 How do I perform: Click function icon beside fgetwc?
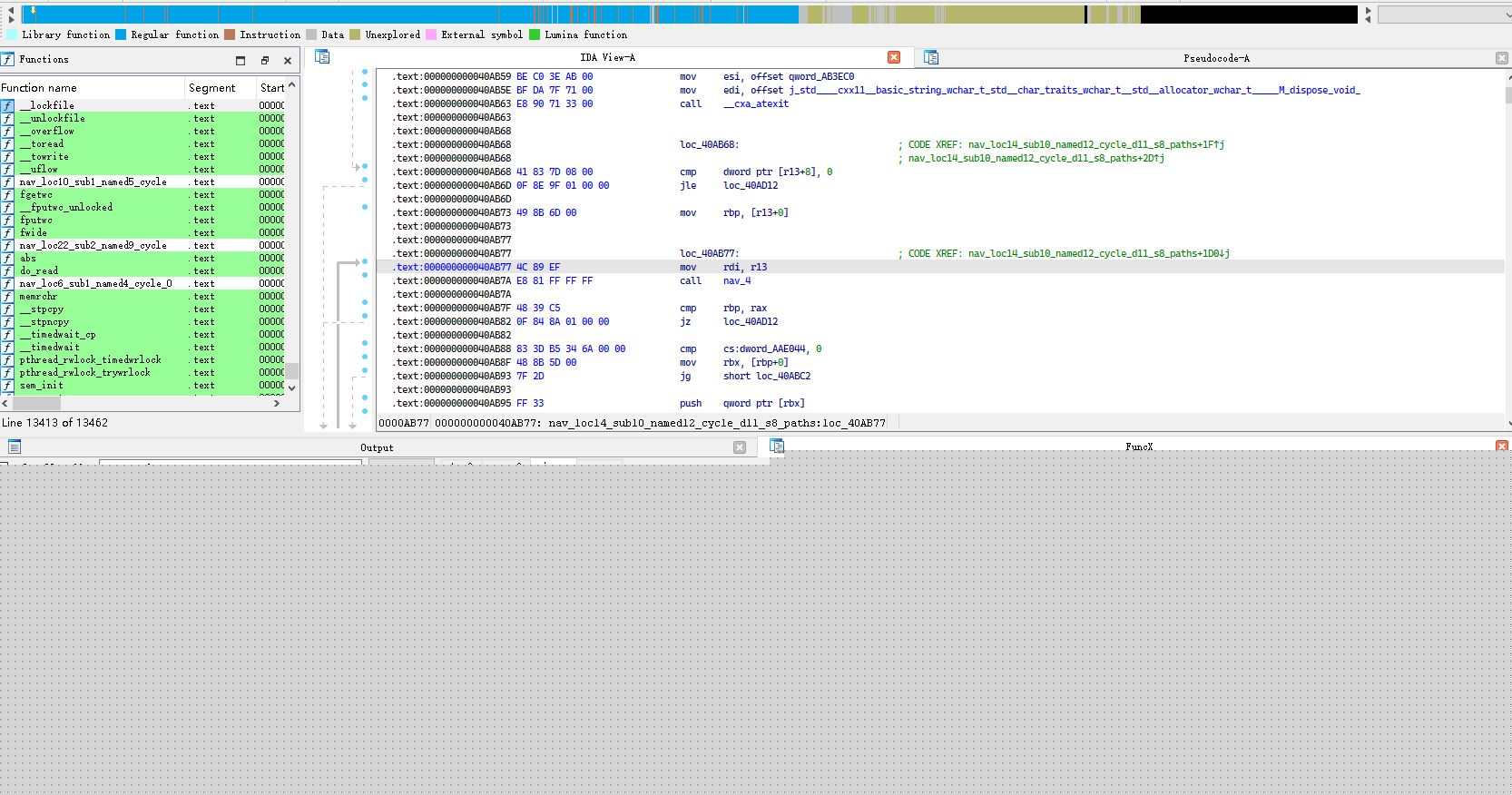click(7, 194)
